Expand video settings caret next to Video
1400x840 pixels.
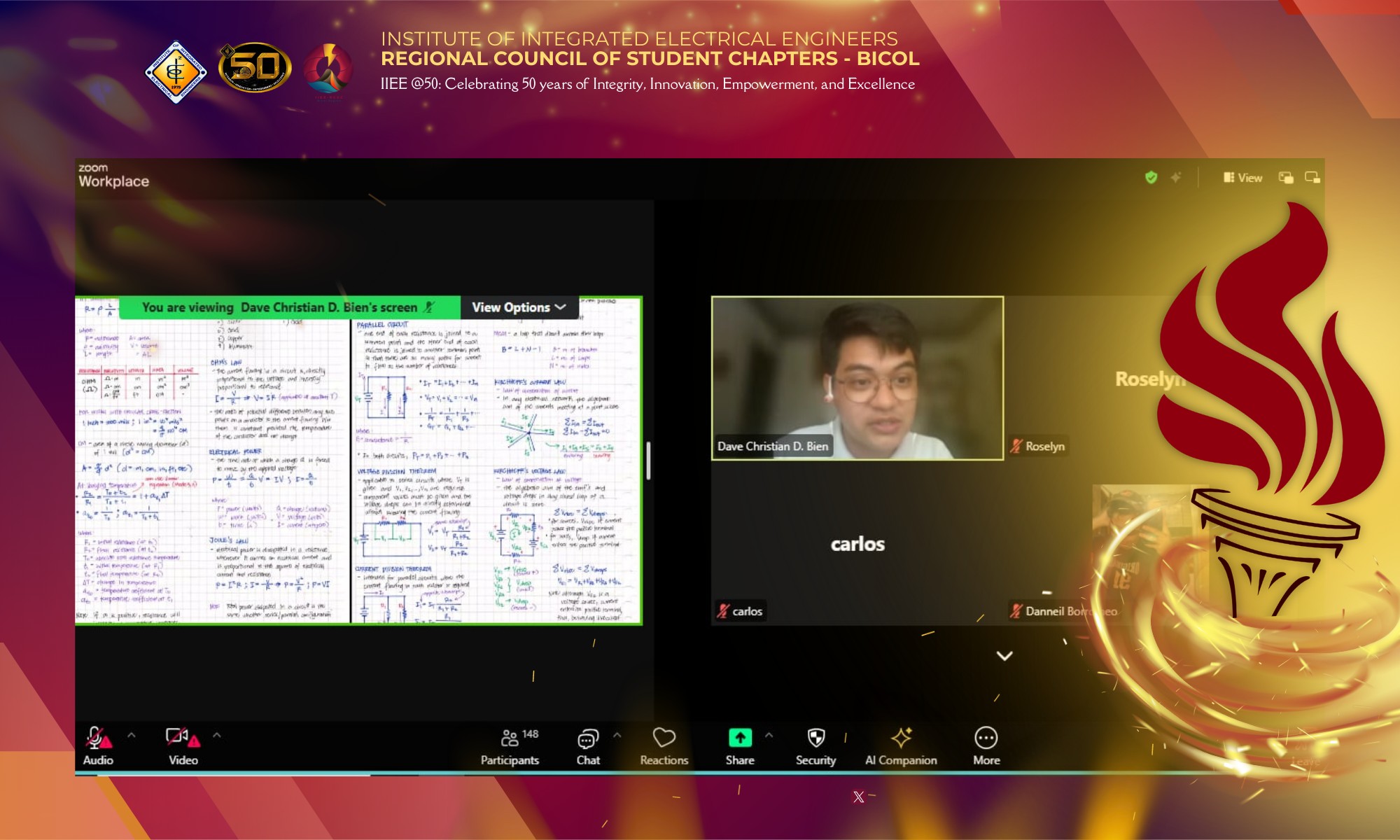point(217,735)
